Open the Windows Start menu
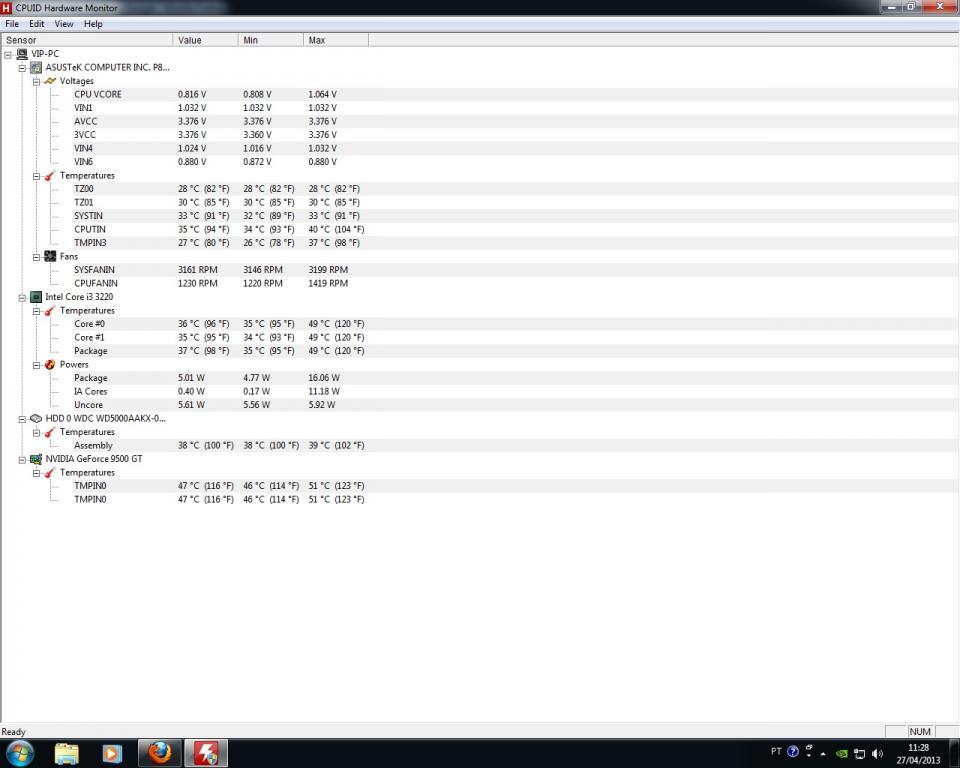 (x=20, y=753)
